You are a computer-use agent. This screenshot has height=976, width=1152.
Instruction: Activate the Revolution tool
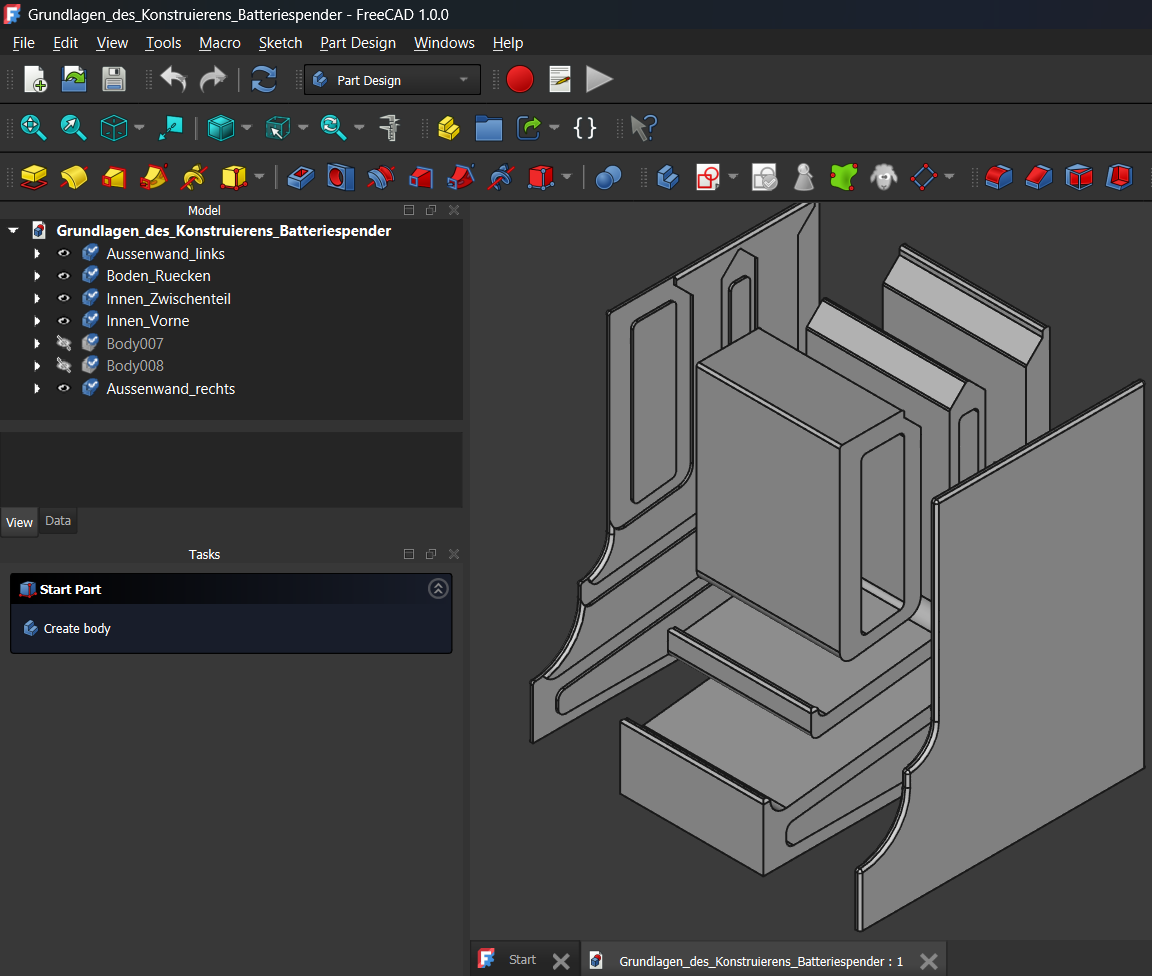[73, 177]
